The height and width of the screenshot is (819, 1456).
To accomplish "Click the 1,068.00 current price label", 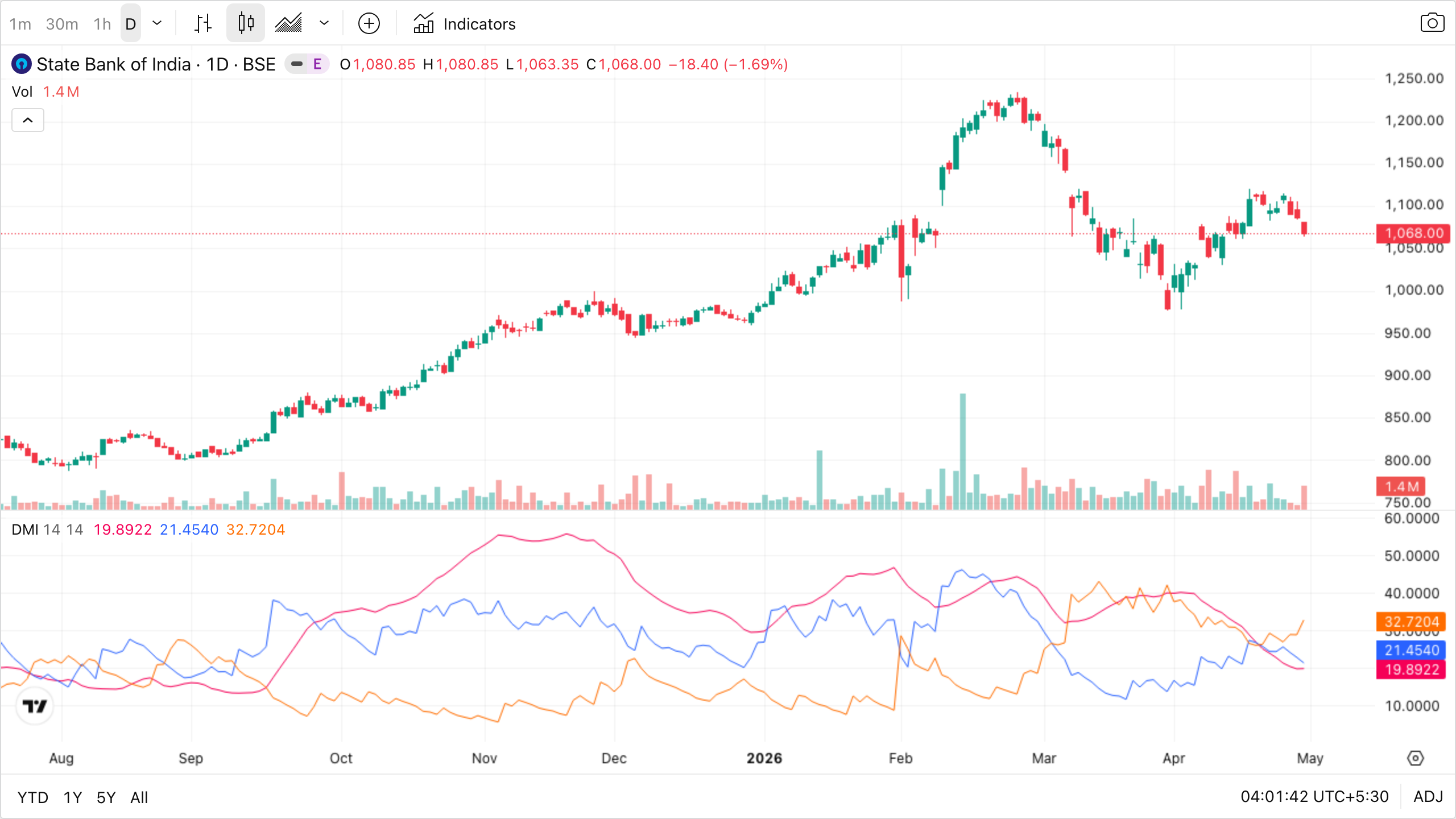I will [x=1413, y=233].
